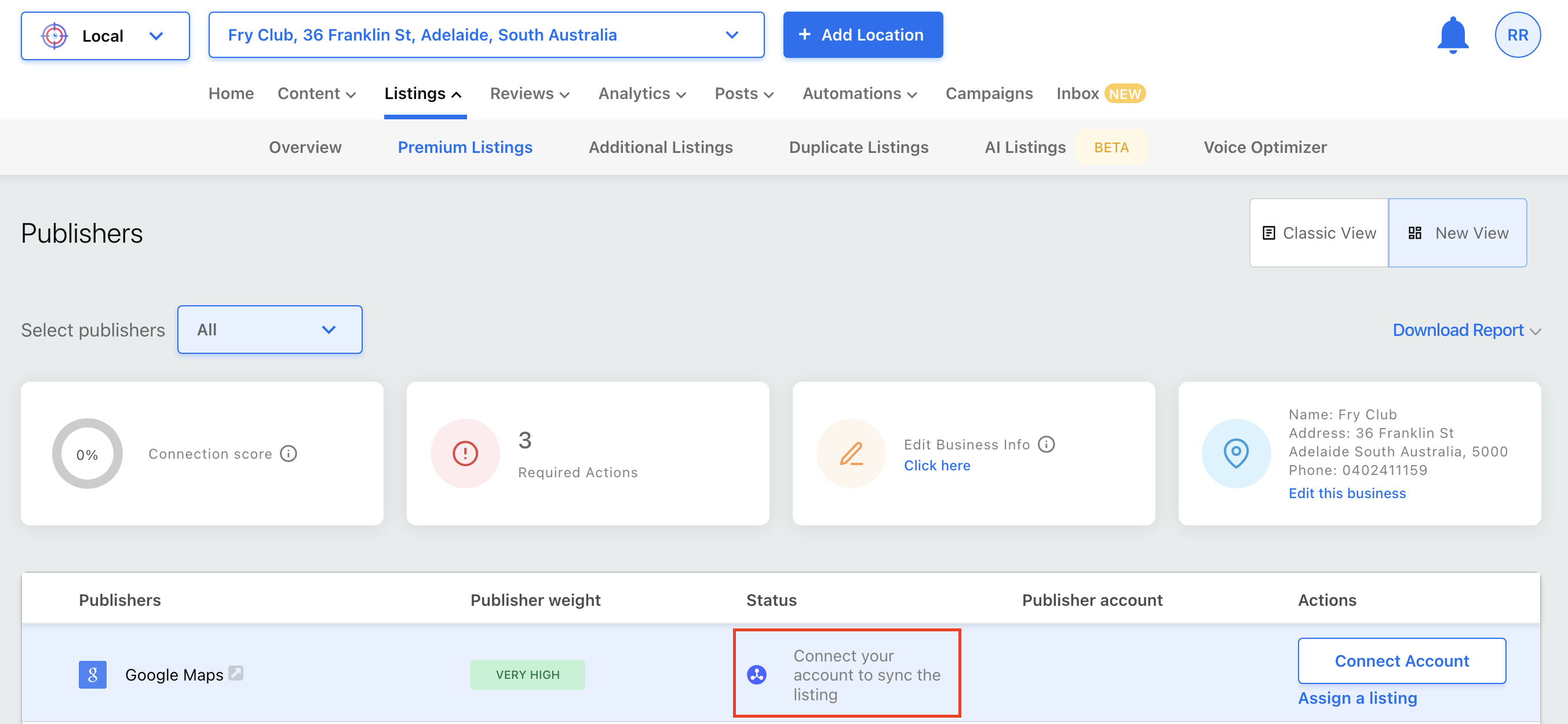Open the Local product dropdown
Viewport: 1568px width, 724px height.
[105, 36]
